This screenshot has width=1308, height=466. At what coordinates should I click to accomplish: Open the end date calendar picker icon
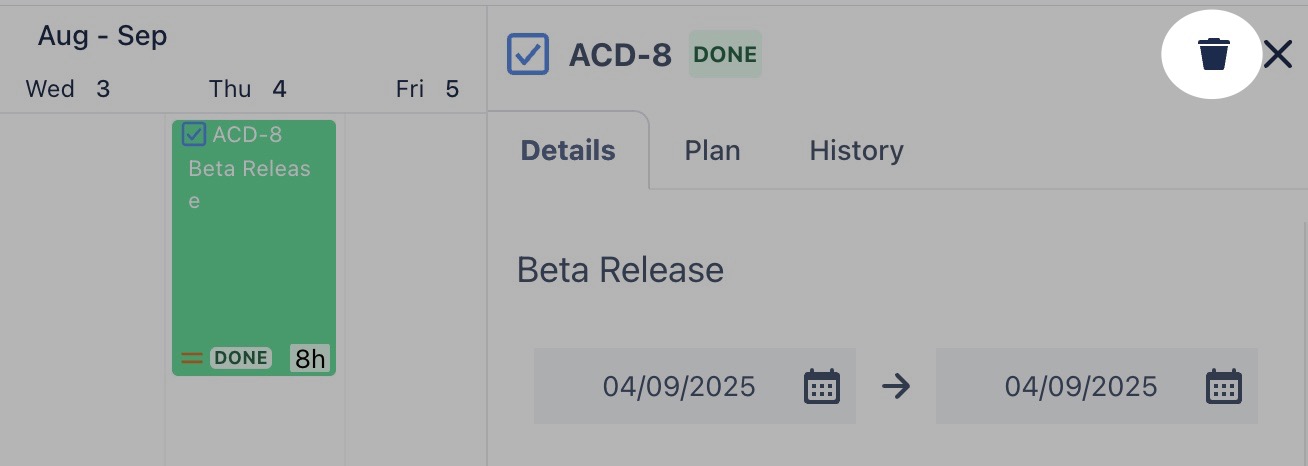(1224, 386)
